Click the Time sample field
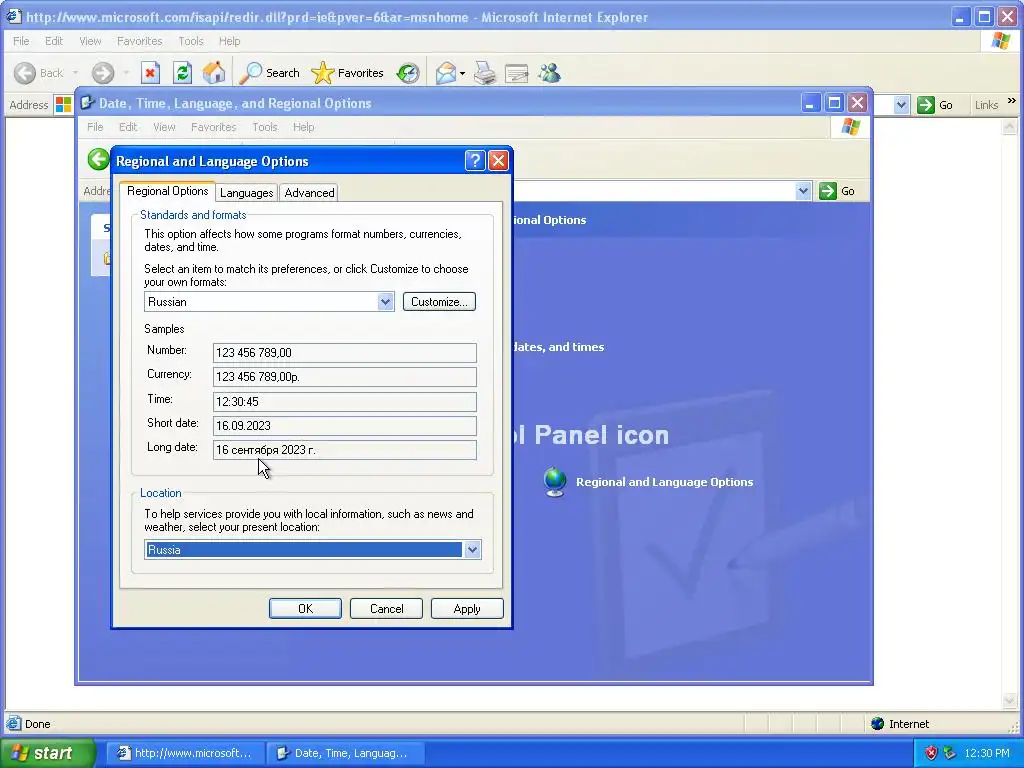This screenshot has height=768, width=1024. coord(345,402)
